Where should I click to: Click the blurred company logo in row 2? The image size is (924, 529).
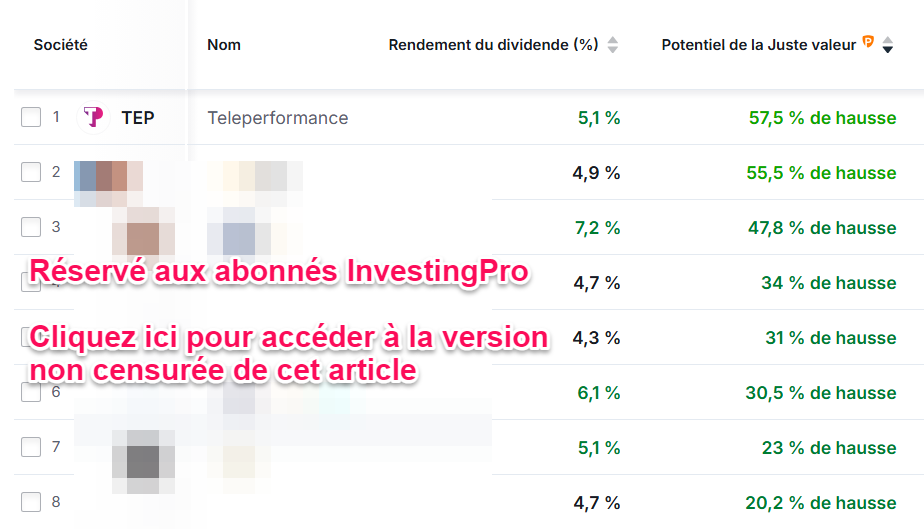tap(108, 178)
